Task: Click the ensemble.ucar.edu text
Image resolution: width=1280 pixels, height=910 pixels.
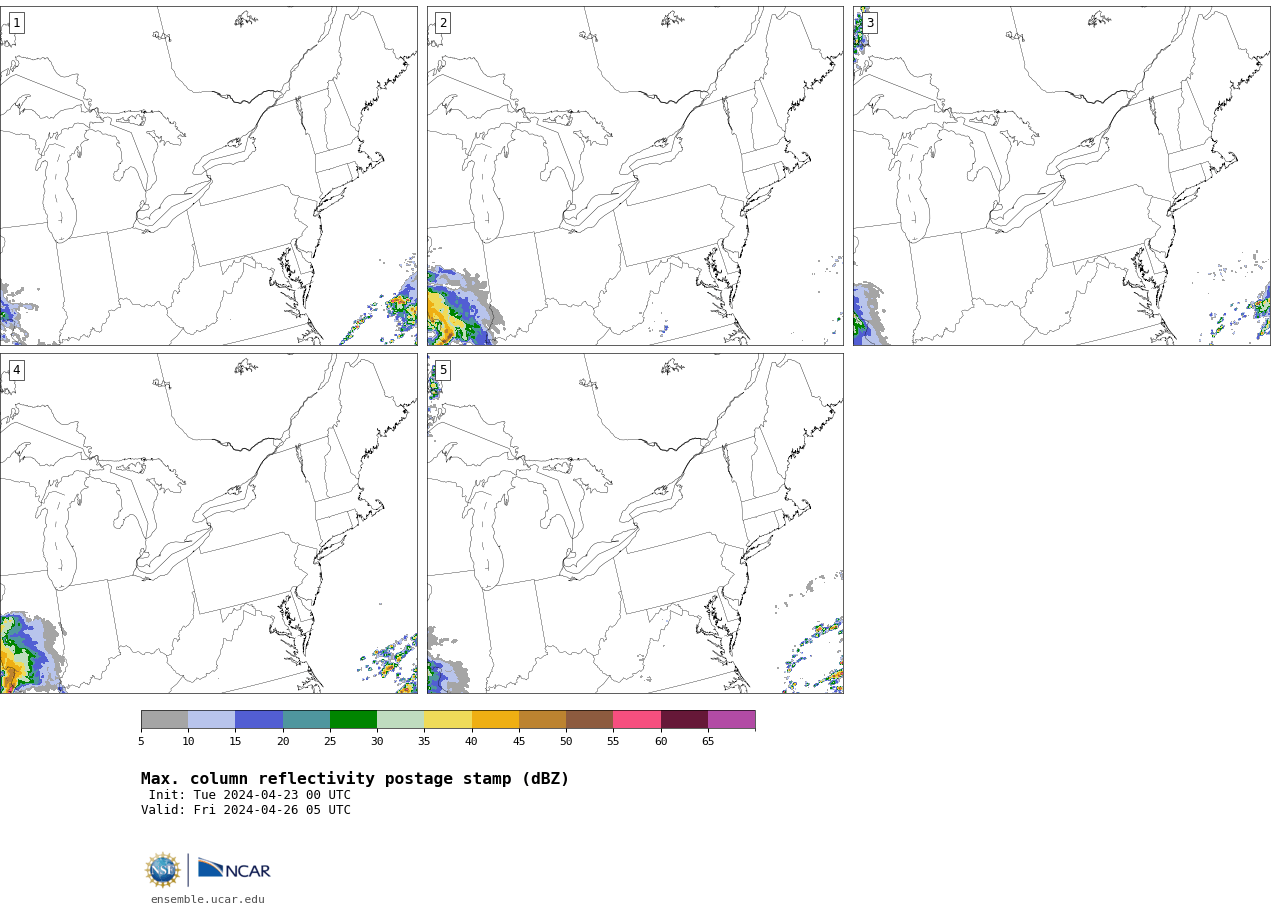Action: [x=208, y=900]
